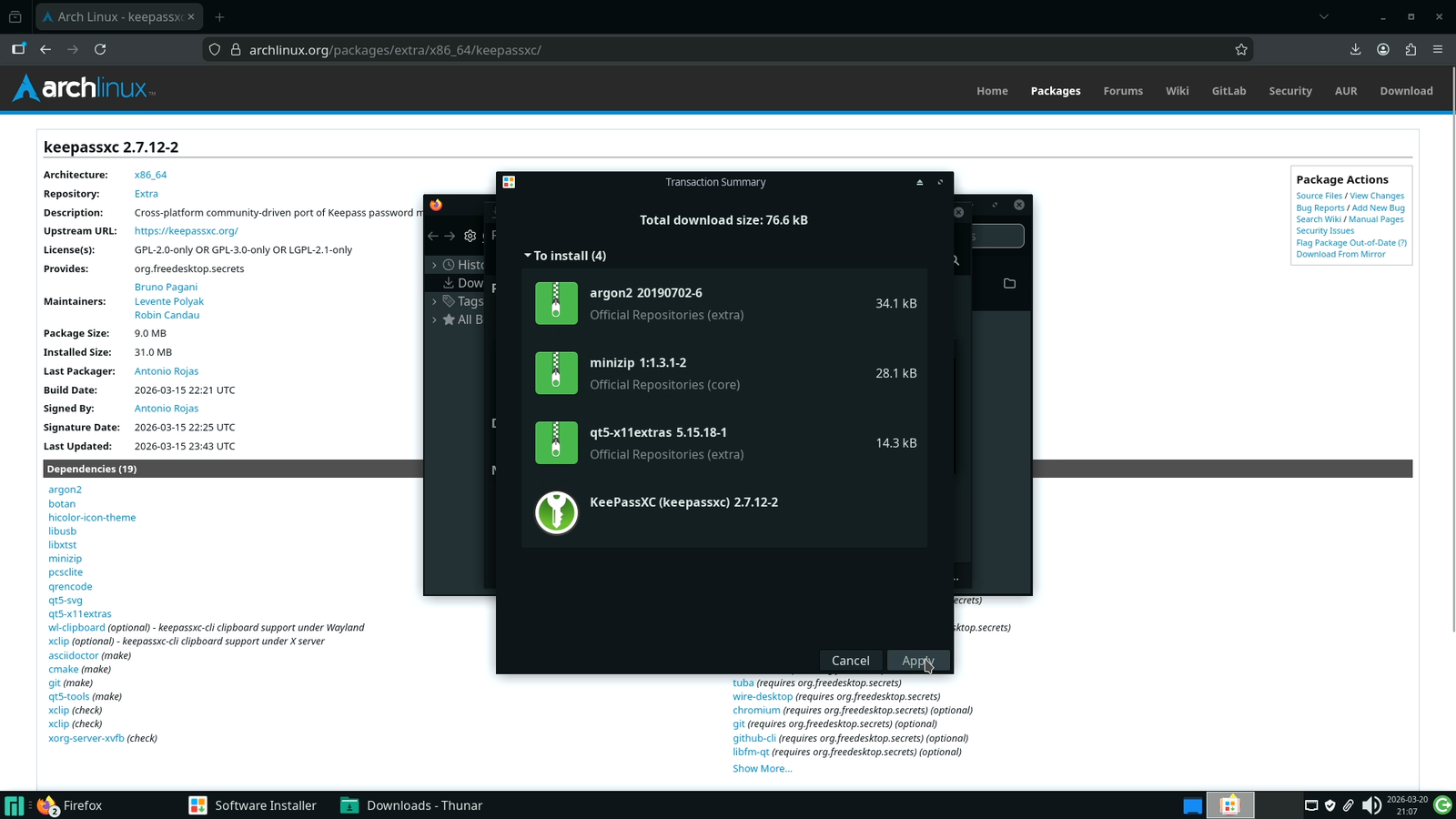Image resolution: width=1456 pixels, height=819 pixels.
Task: Click the tracking protection shield icon
Action: 215,50
